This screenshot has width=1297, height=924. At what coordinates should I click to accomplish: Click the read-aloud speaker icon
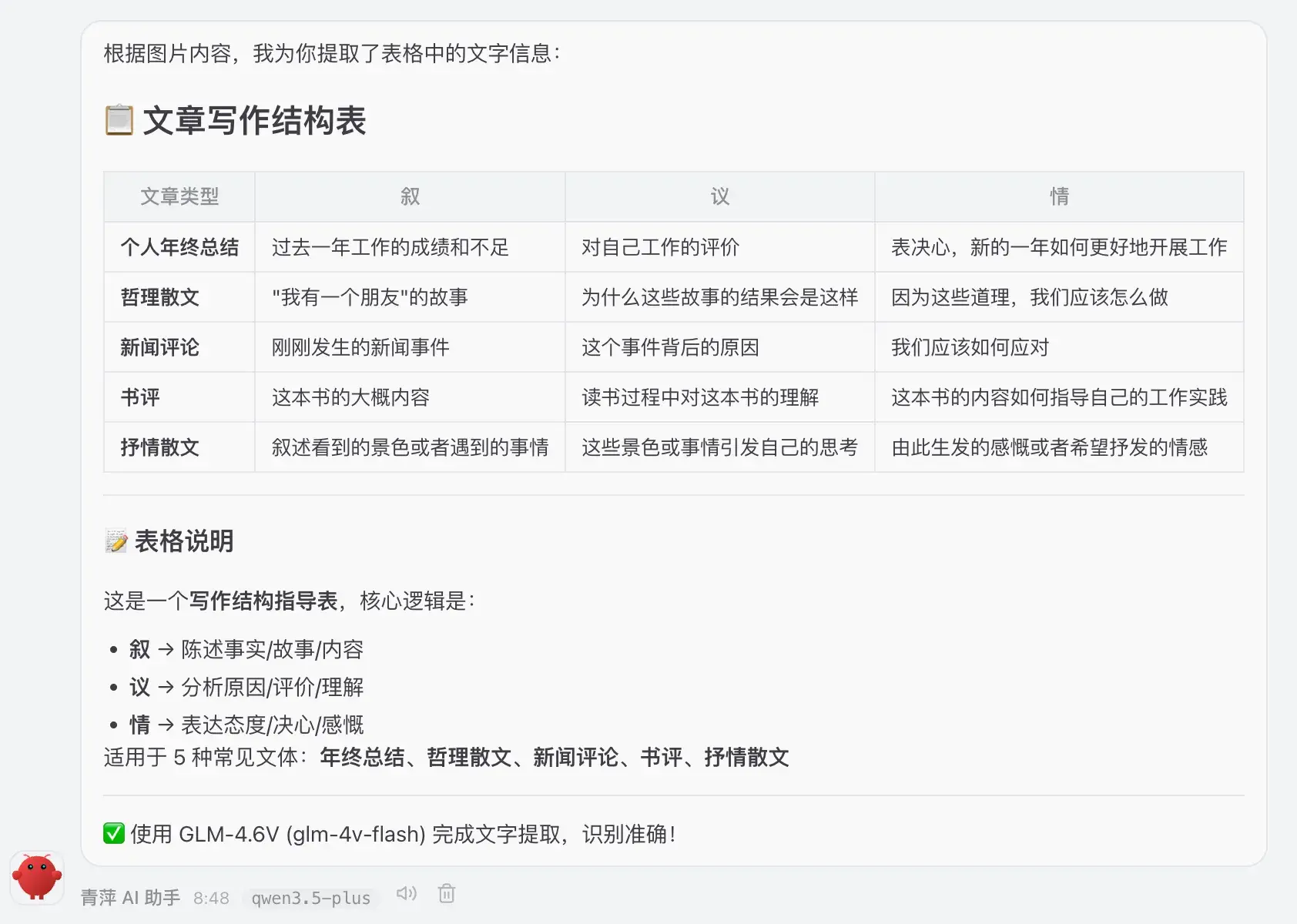click(x=406, y=893)
